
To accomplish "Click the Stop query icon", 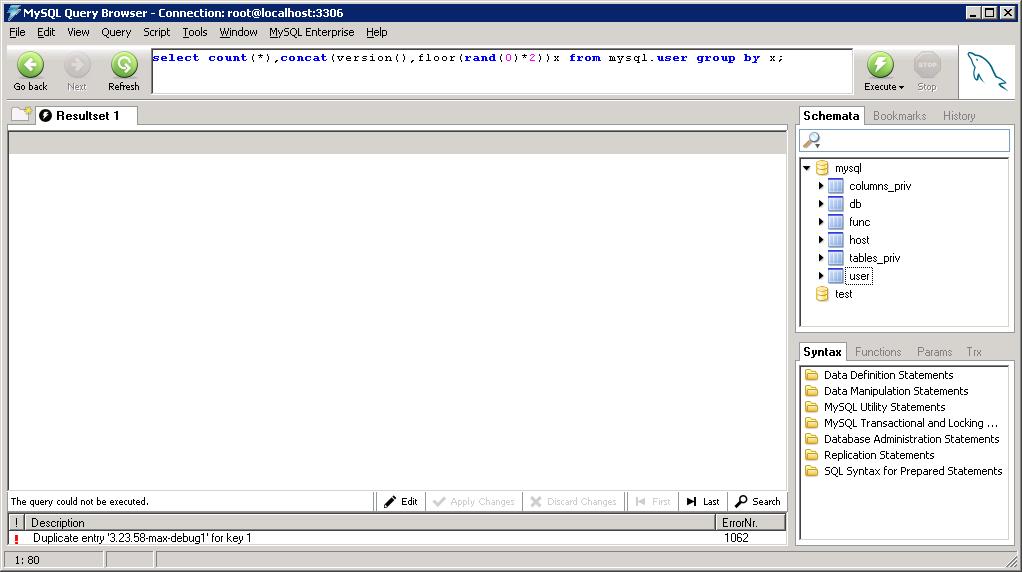I will pos(927,65).
